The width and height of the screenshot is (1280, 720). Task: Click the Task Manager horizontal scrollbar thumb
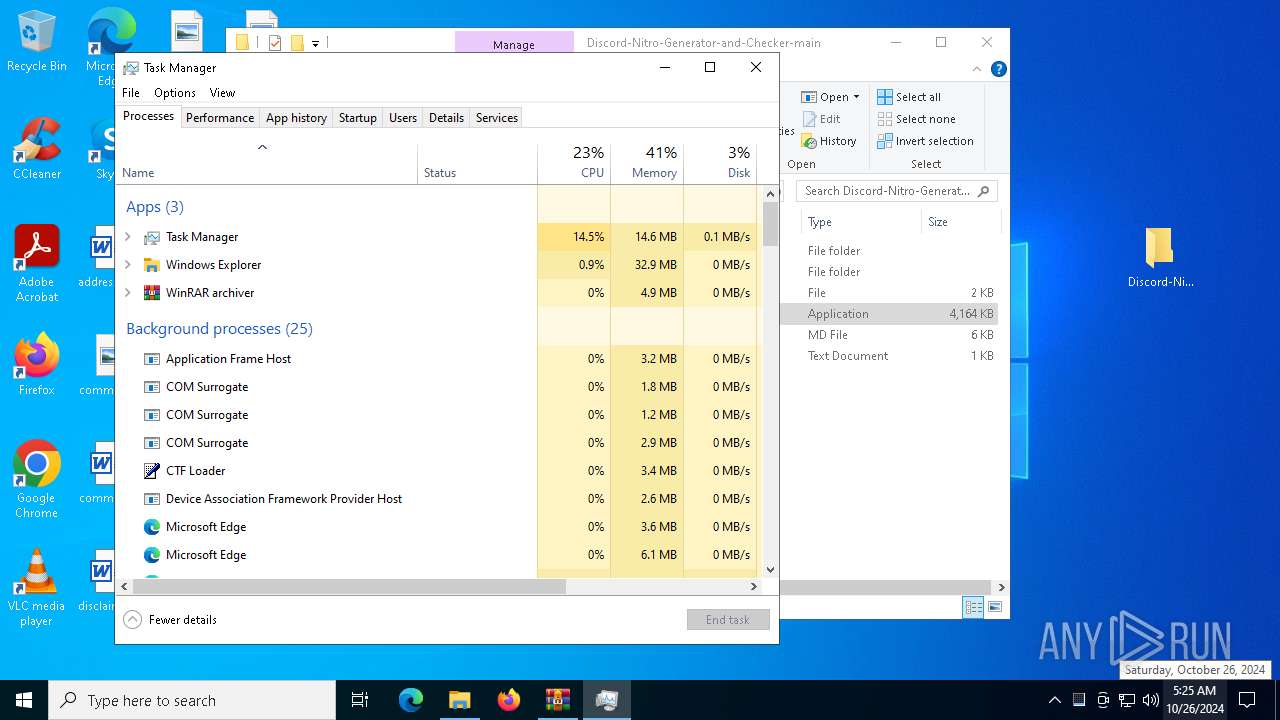(349, 587)
